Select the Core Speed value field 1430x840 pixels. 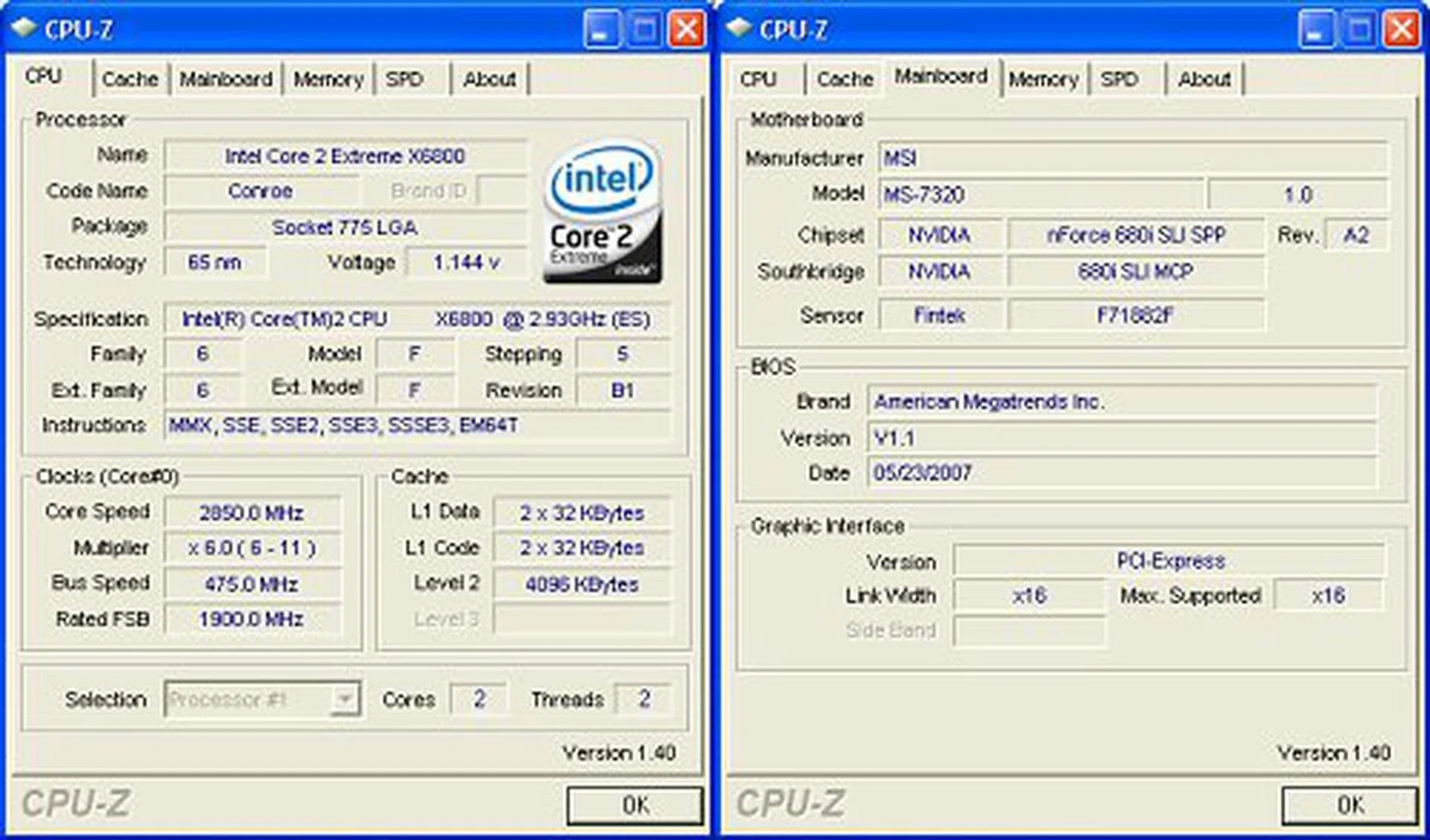(252, 512)
